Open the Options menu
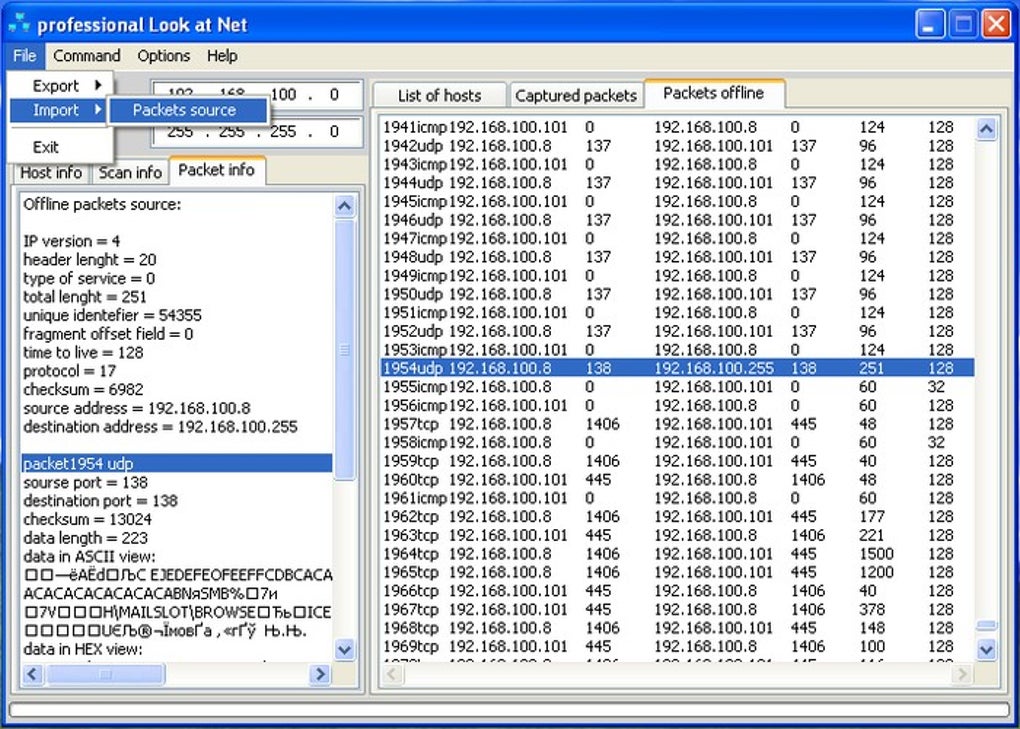 coord(163,56)
